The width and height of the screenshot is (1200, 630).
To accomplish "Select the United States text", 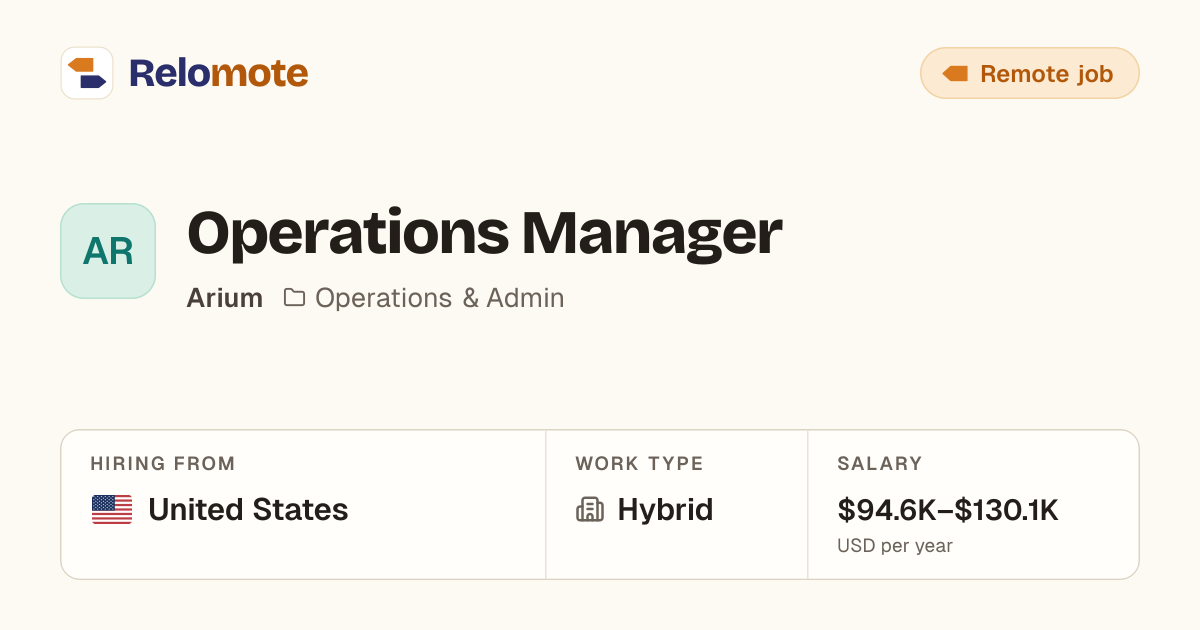I will coord(248,510).
